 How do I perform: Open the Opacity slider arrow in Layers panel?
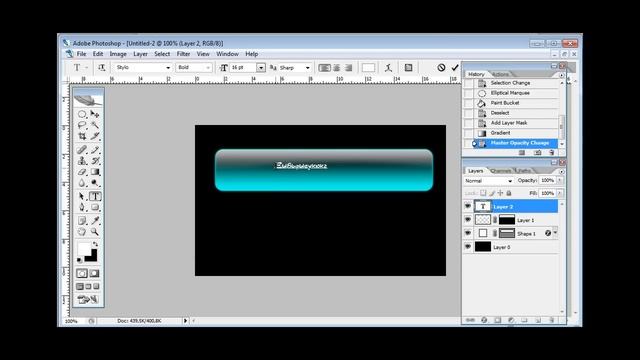point(560,180)
